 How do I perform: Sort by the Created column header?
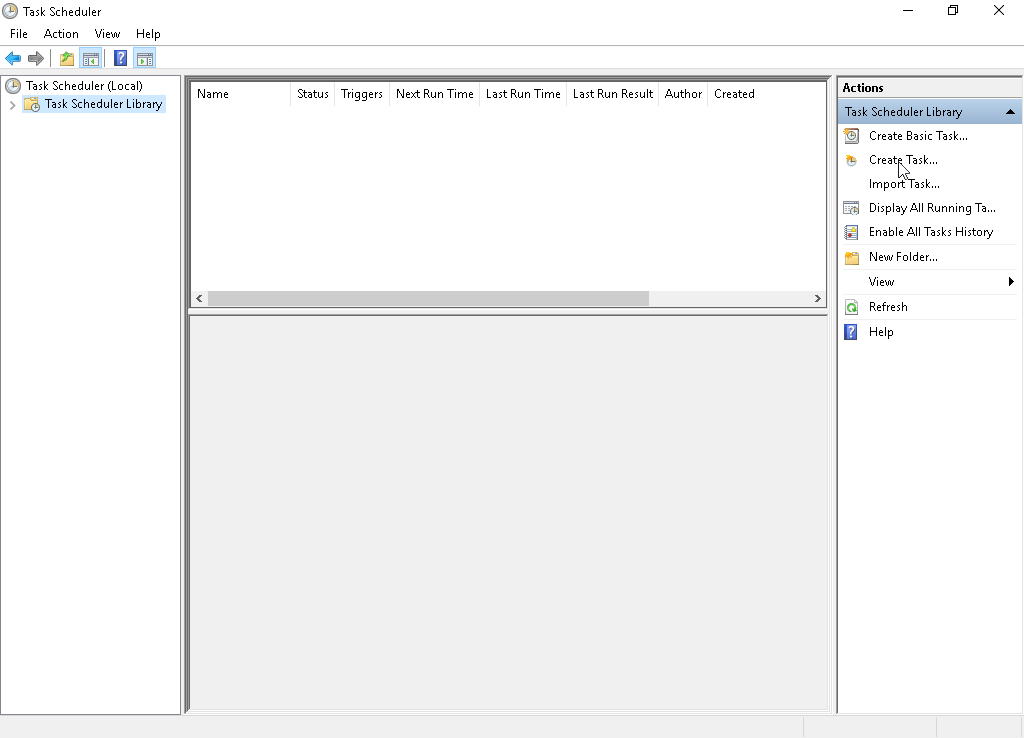tap(734, 94)
